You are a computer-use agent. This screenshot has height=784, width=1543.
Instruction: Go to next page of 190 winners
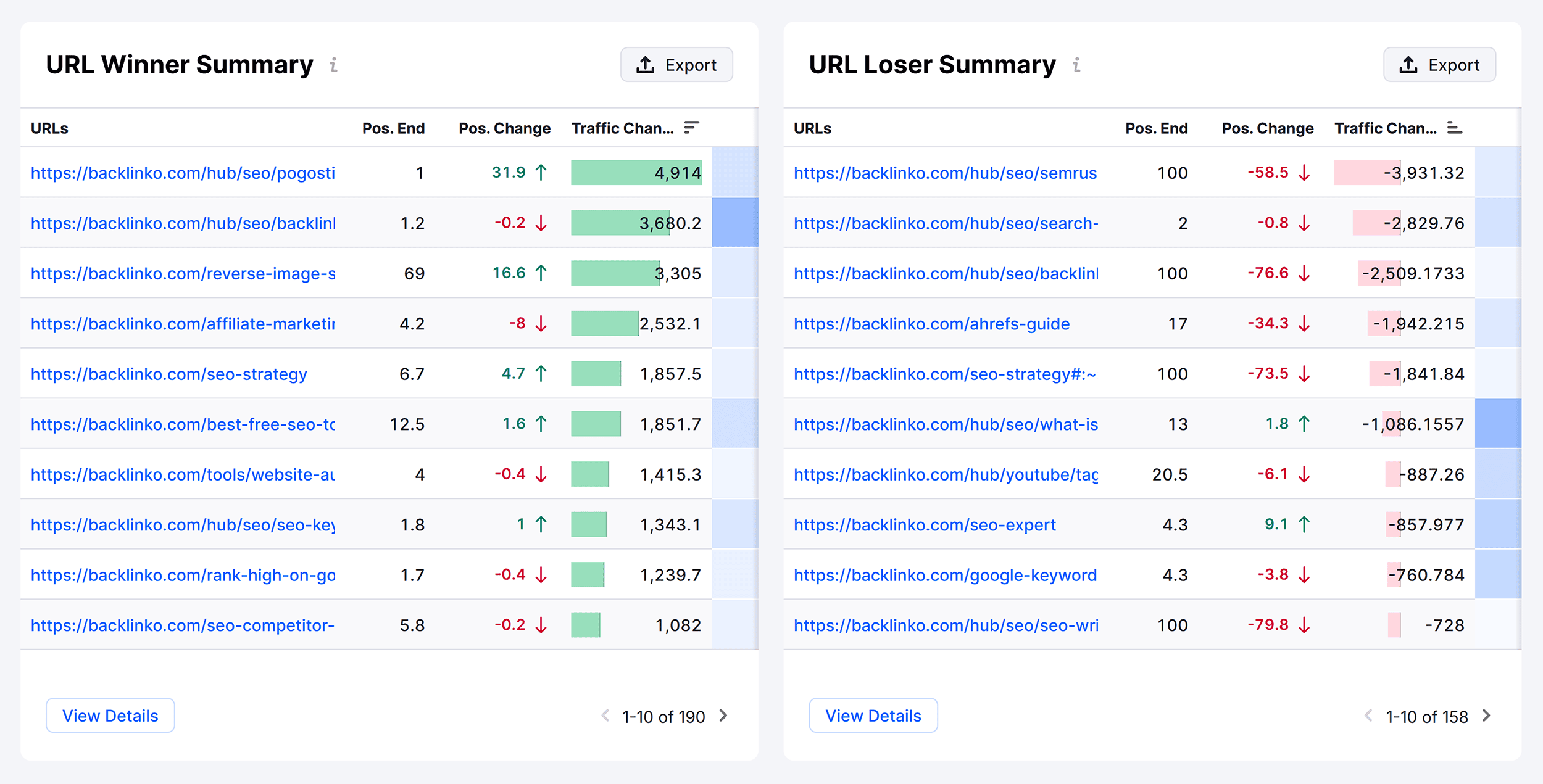point(723,716)
